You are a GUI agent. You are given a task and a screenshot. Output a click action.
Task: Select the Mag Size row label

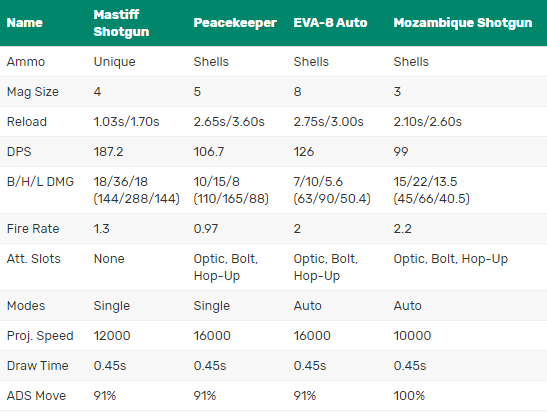[33, 92]
